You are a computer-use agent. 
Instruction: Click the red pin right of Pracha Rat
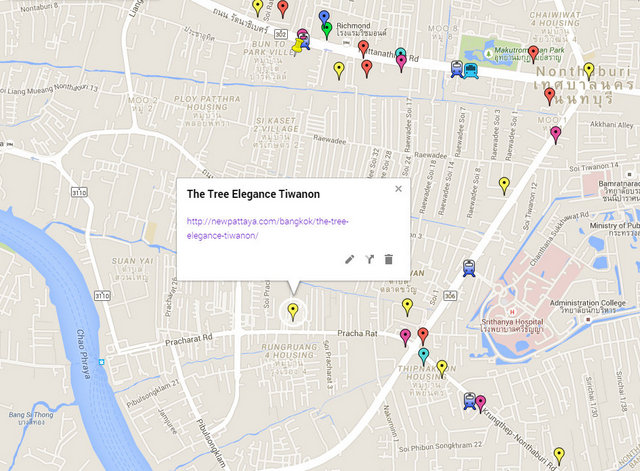point(423,336)
